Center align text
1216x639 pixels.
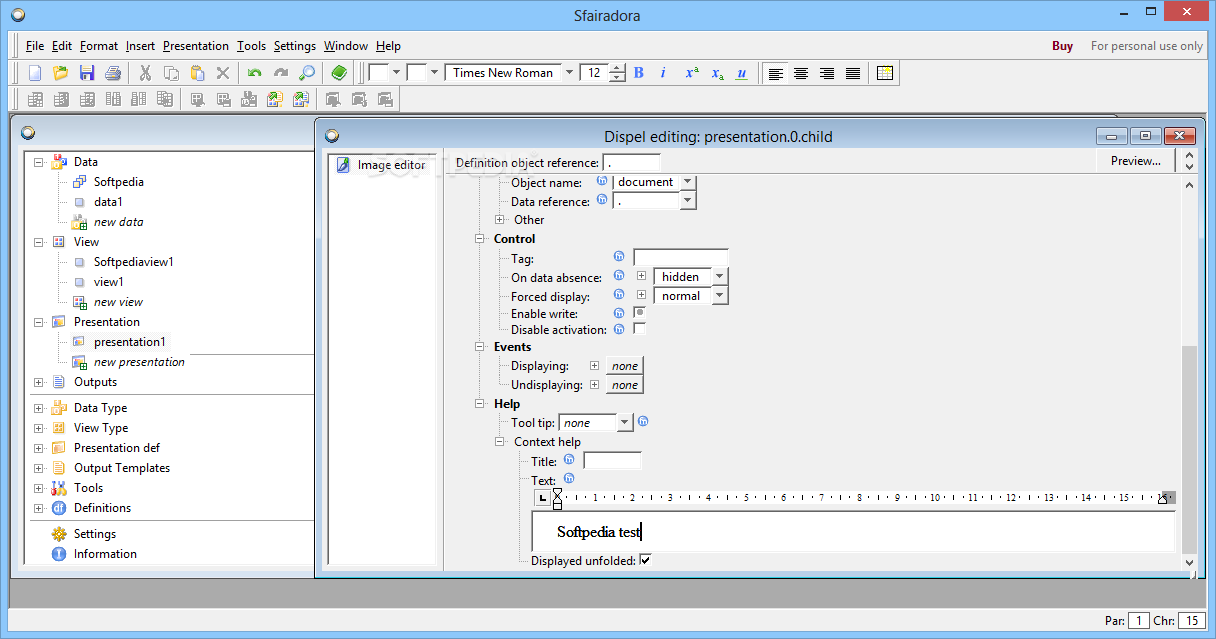pos(801,73)
